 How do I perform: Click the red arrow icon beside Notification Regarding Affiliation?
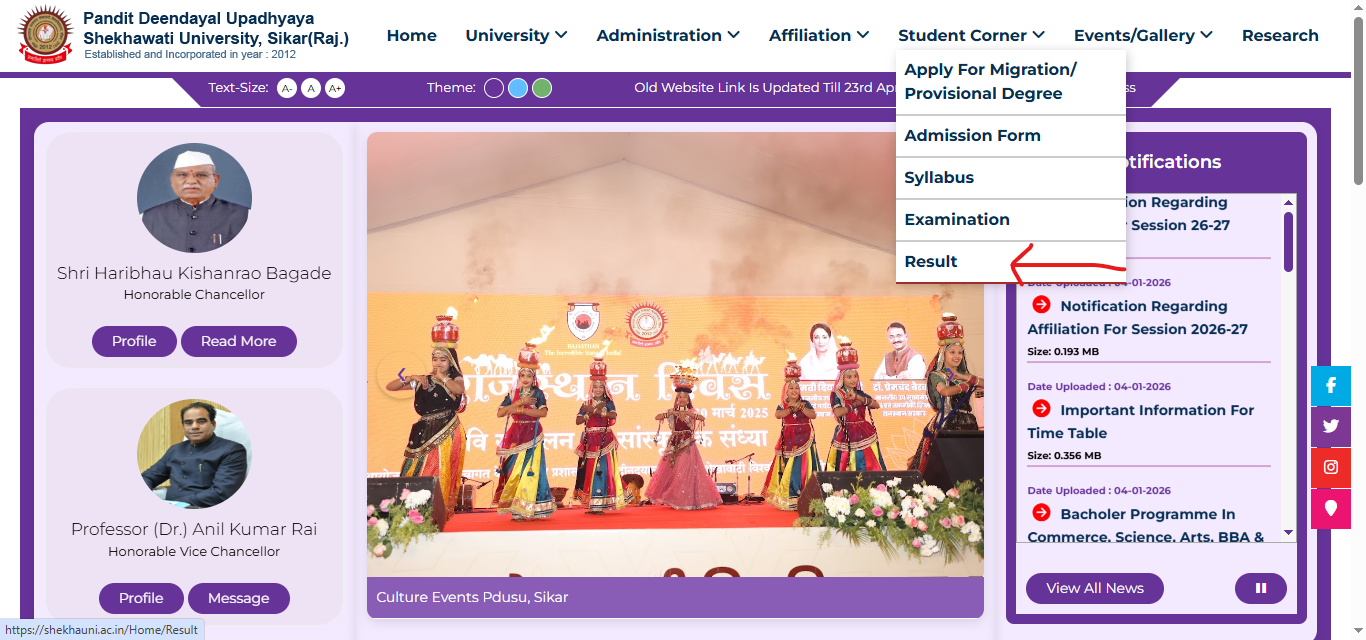pos(1040,307)
